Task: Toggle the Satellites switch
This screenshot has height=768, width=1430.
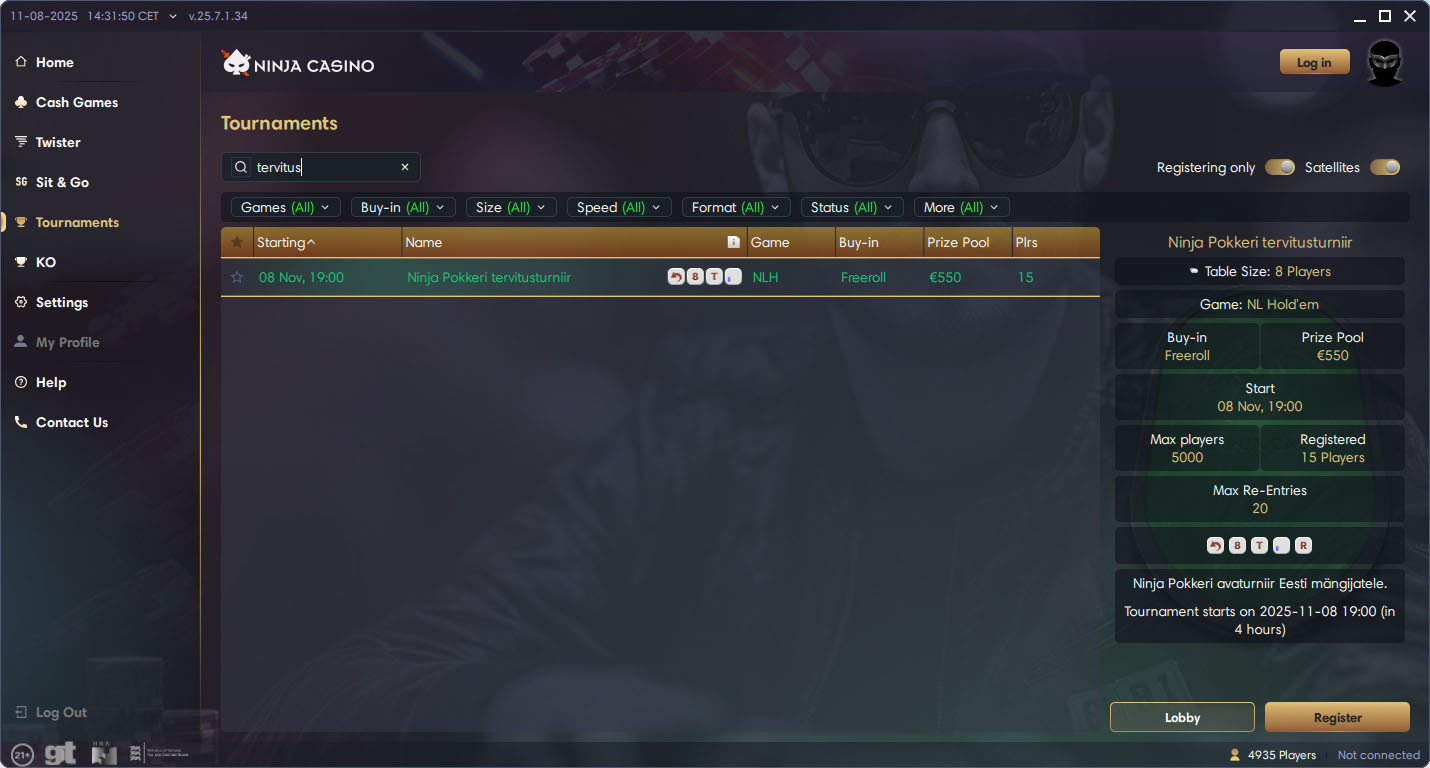Action: pos(1385,167)
